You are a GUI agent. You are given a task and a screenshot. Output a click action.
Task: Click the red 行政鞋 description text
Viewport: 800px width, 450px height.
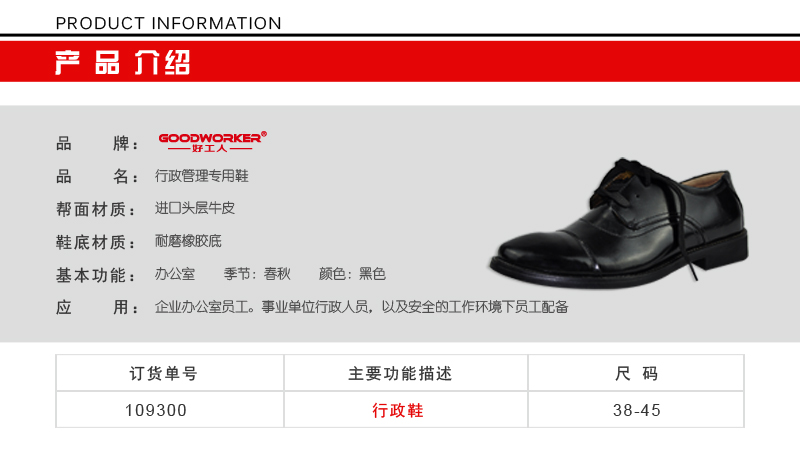[398, 410]
